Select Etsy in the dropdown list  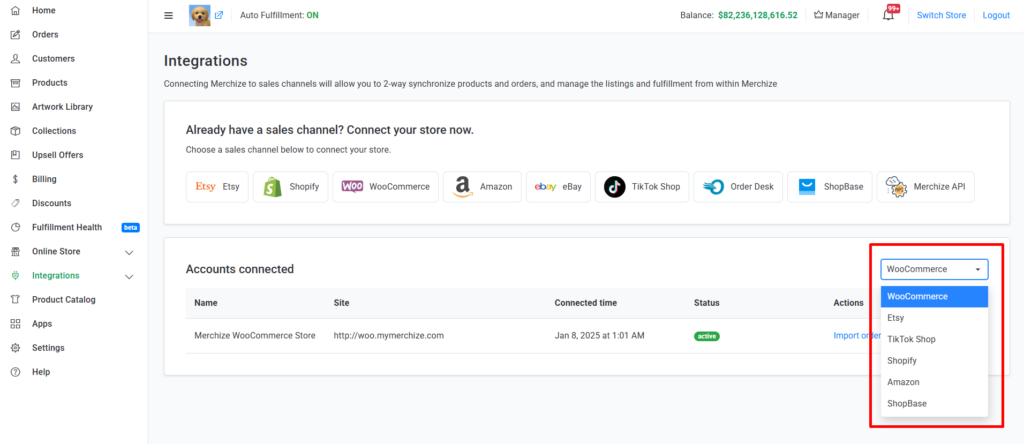(x=934, y=318)
